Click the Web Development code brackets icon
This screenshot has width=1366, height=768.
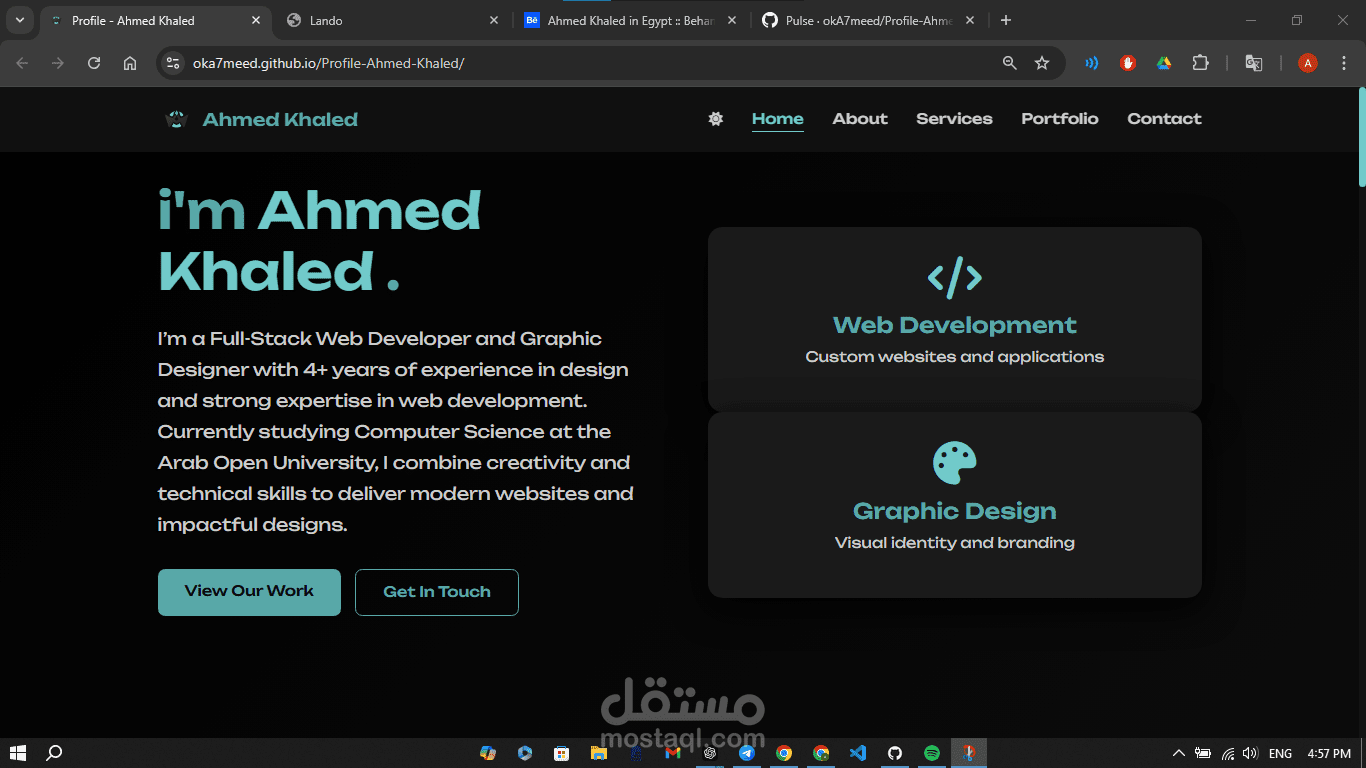coord(955,277)
